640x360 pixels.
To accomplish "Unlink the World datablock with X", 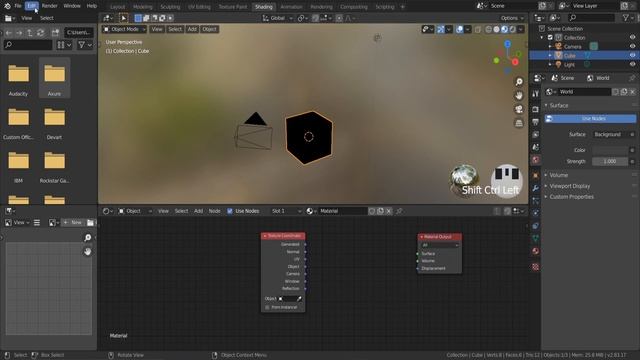I will pyautogui.click(x=632, y=92).
